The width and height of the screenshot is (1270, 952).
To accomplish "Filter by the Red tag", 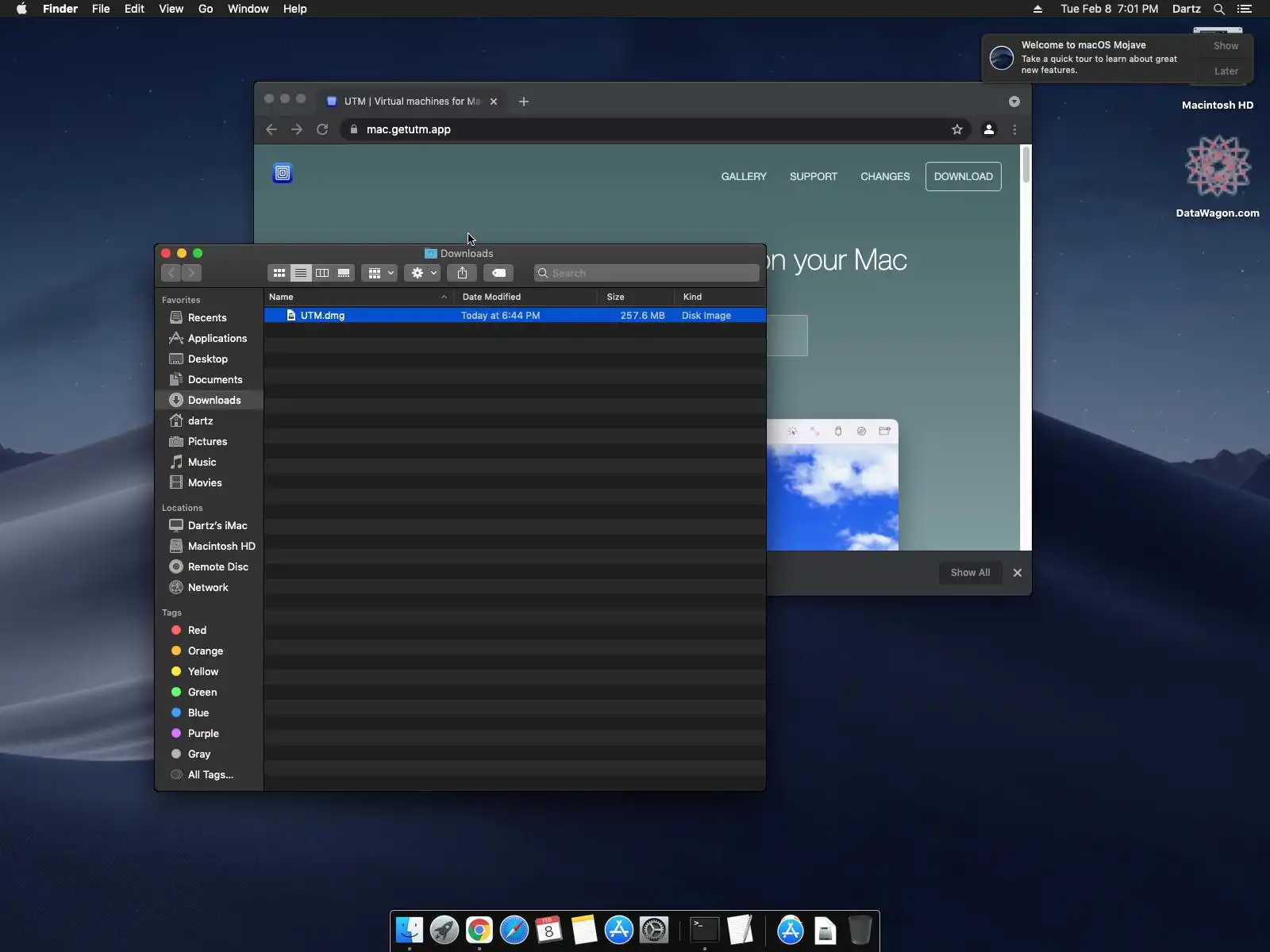I will click(208, 630).
